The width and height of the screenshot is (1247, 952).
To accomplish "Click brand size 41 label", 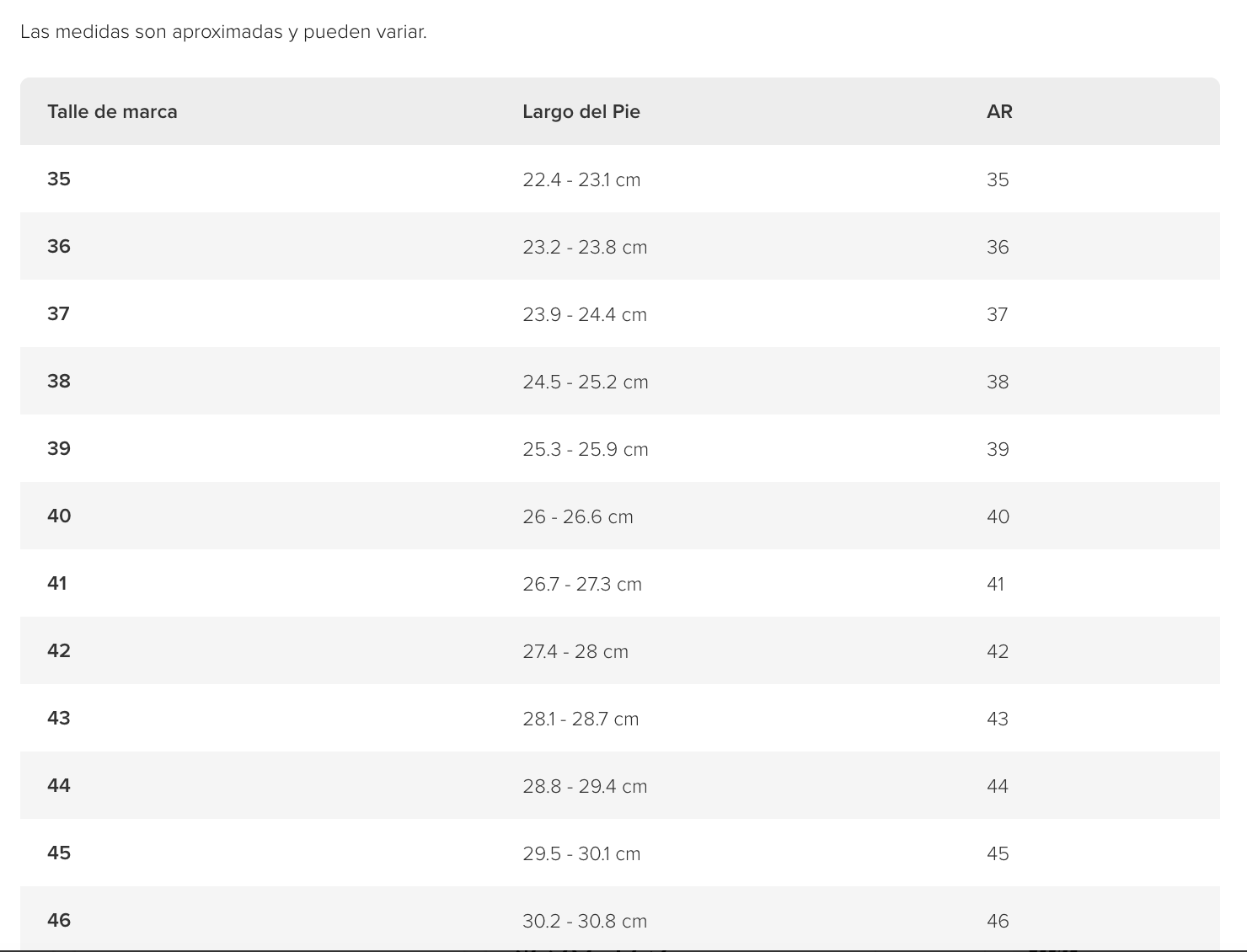I will click(x=57, y=583).
